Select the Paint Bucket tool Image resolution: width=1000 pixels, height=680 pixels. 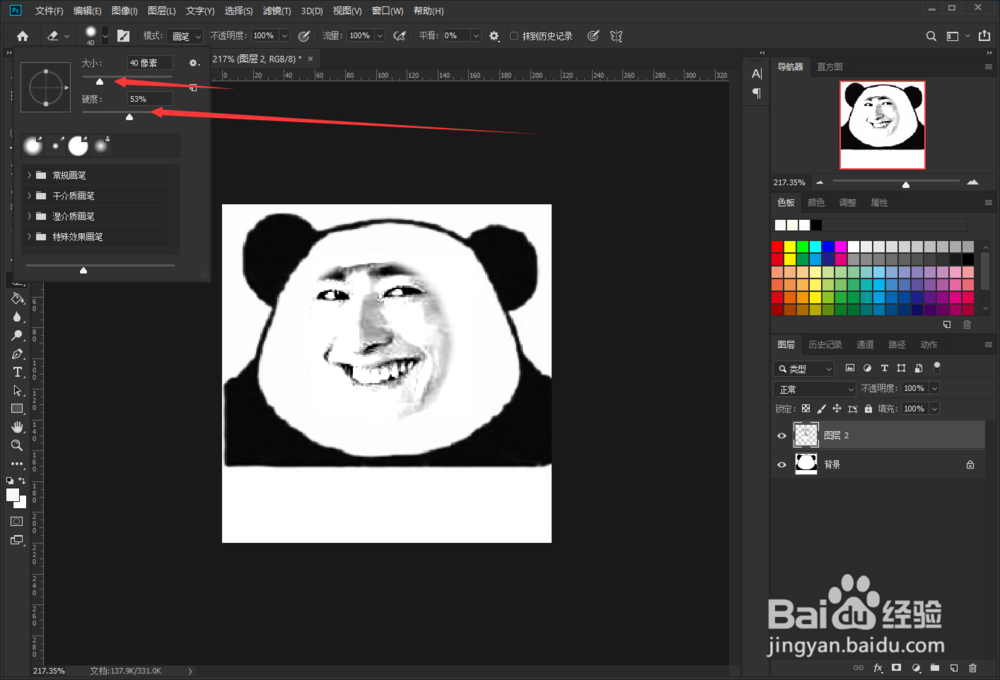(x=17, y=299)
